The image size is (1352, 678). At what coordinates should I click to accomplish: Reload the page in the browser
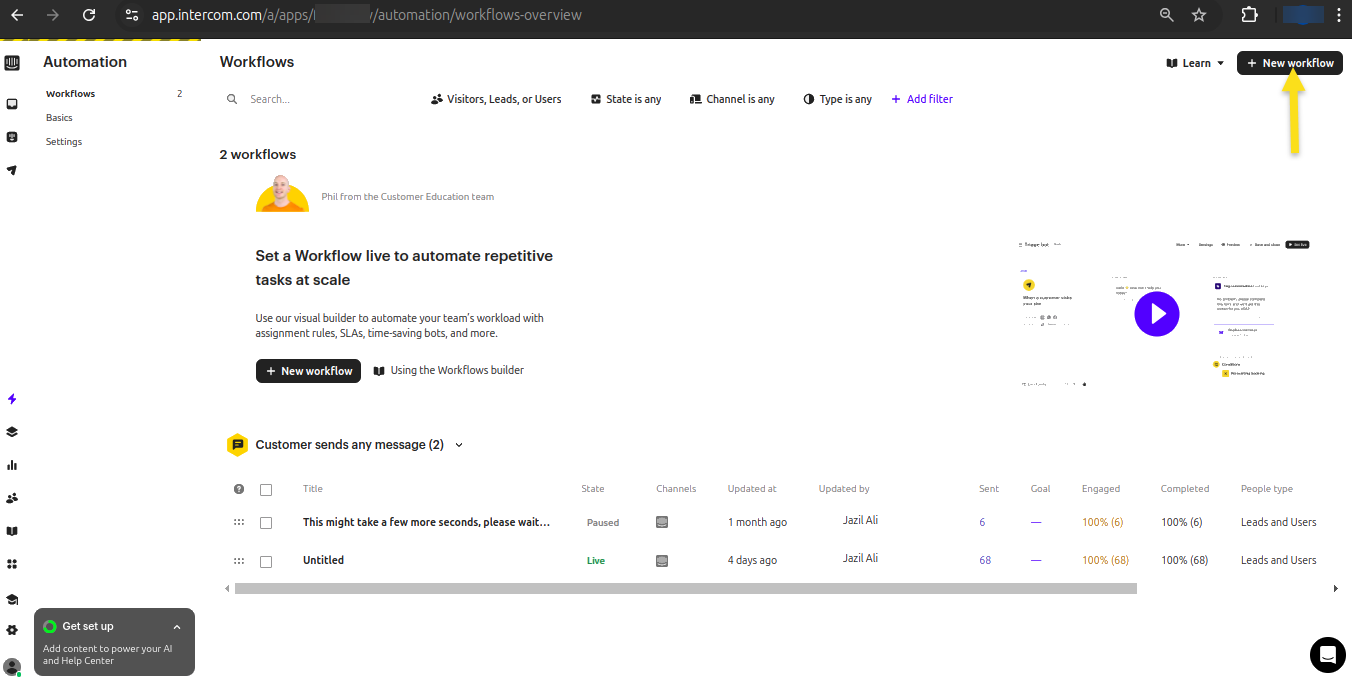(x=89, y=15)
